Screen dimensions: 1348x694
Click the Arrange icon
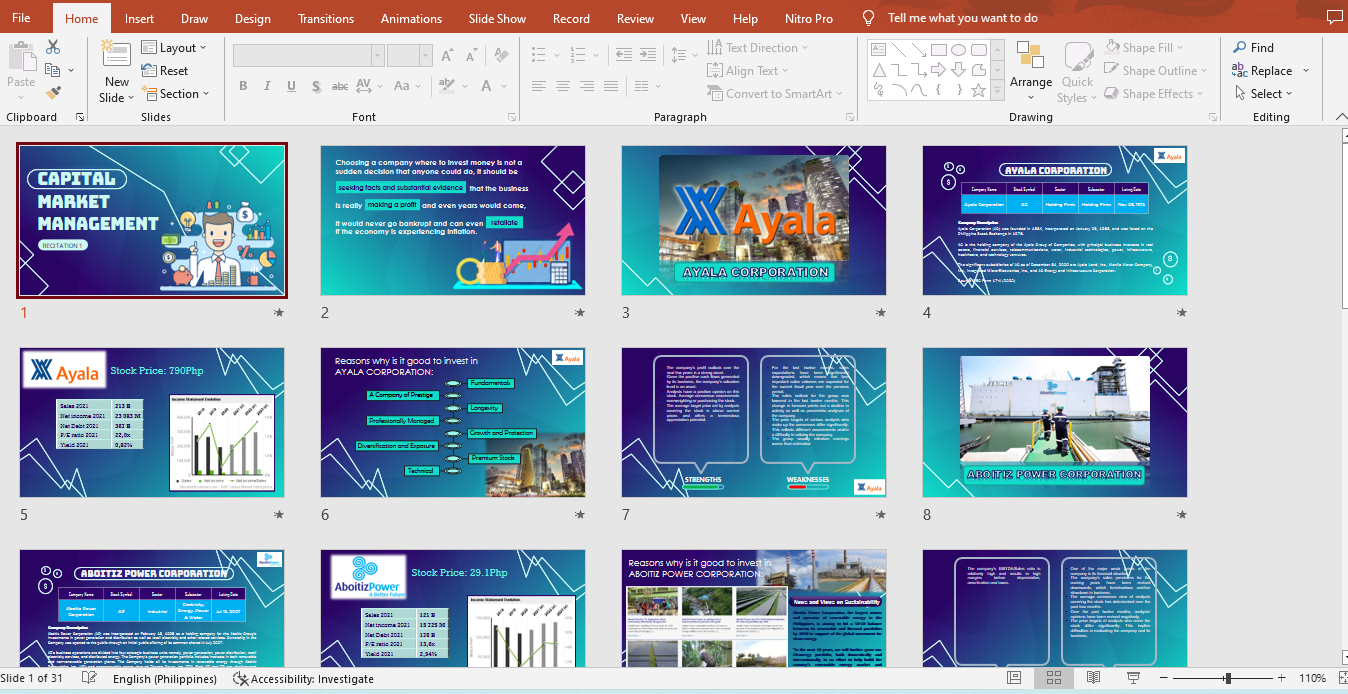pos(1030,55)
